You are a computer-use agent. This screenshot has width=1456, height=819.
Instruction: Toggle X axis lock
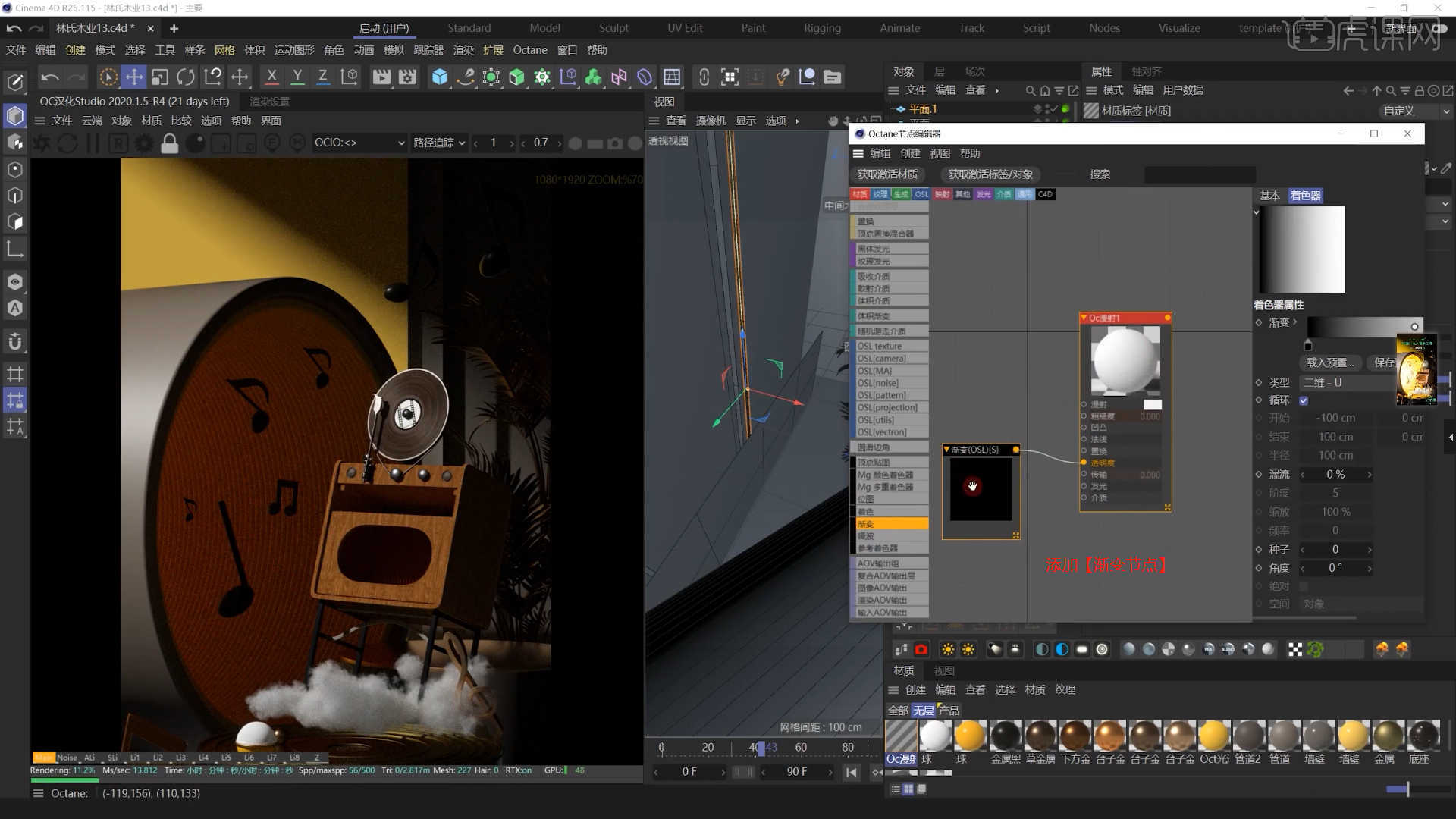click(x=271, y=77)
